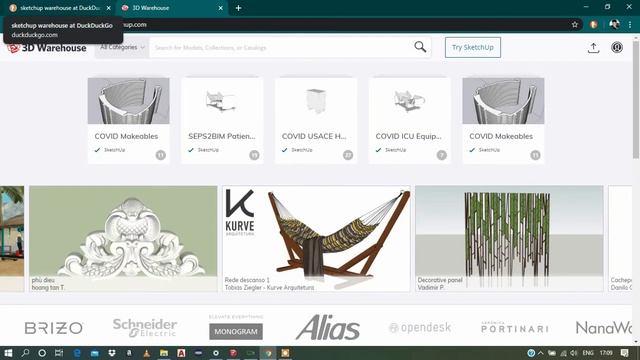The image size is (640, 360).
Task: Open the COVID ICU Equip... collection
Action: coord(409,120)
